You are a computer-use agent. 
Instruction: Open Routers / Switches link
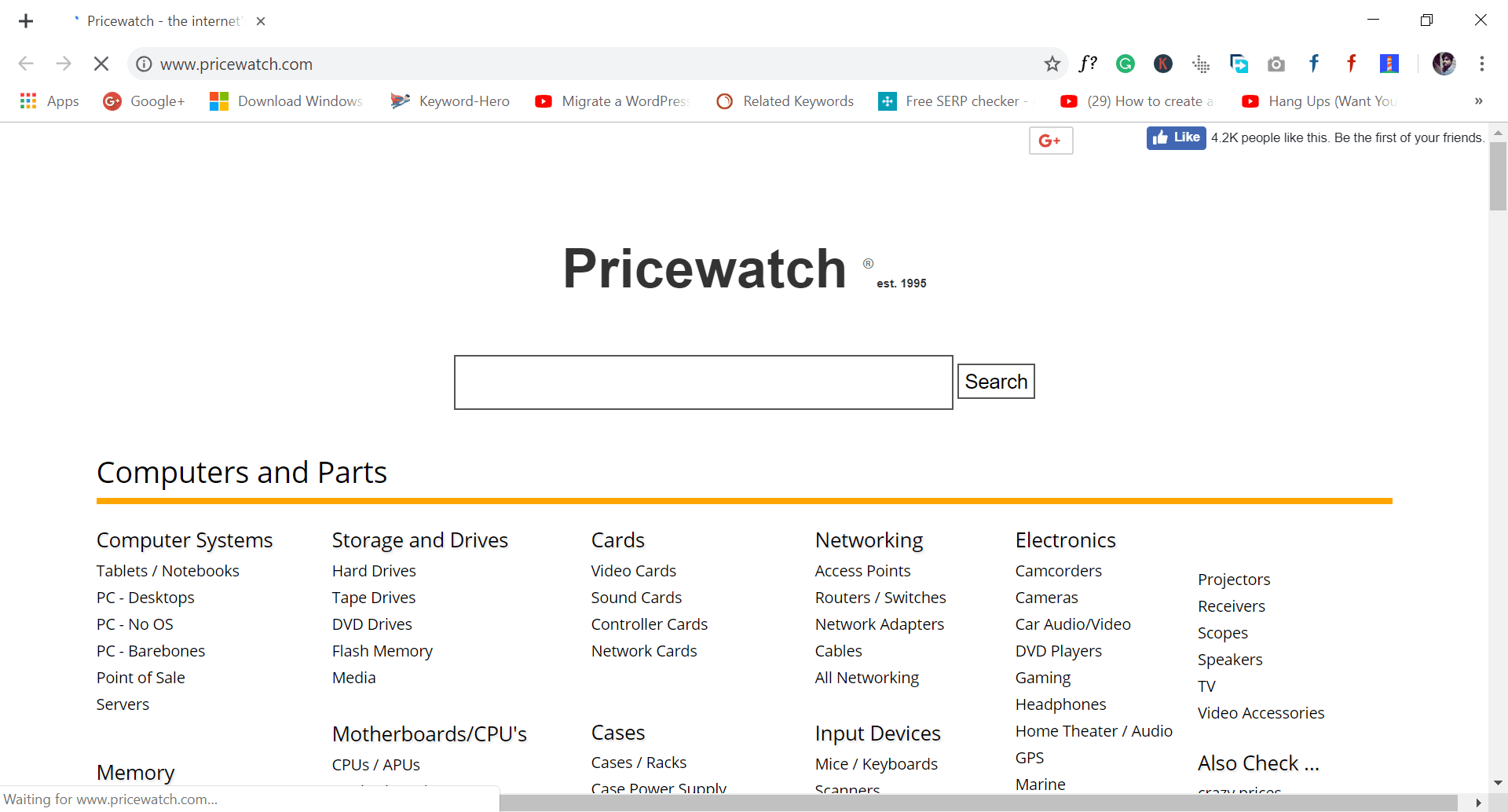(x=880, y=598)
